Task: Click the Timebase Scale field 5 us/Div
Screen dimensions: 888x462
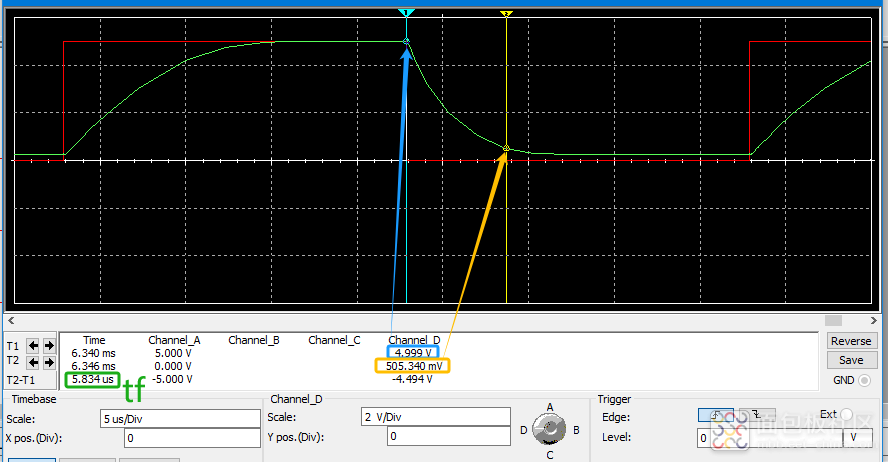Action: (x=180, y=419)
